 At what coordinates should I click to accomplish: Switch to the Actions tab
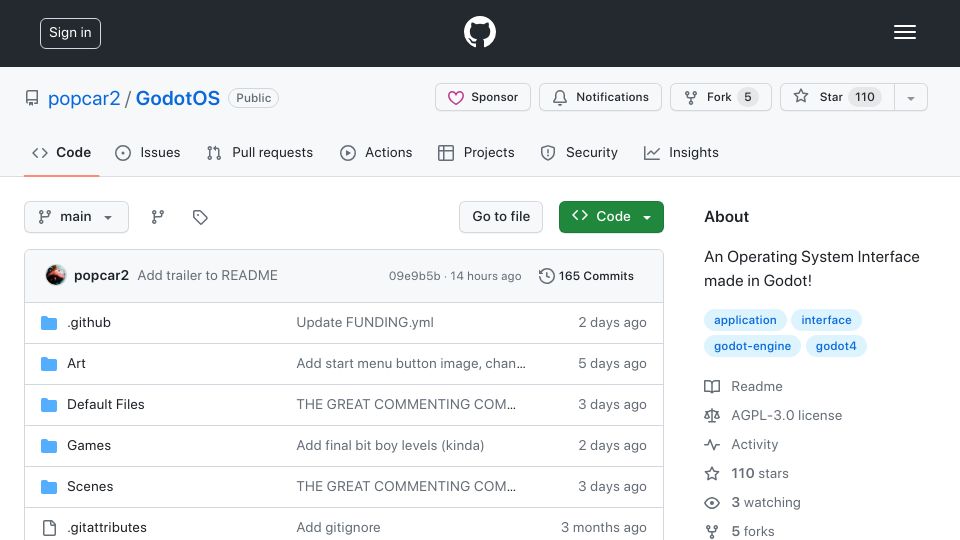tap(376, 152)
